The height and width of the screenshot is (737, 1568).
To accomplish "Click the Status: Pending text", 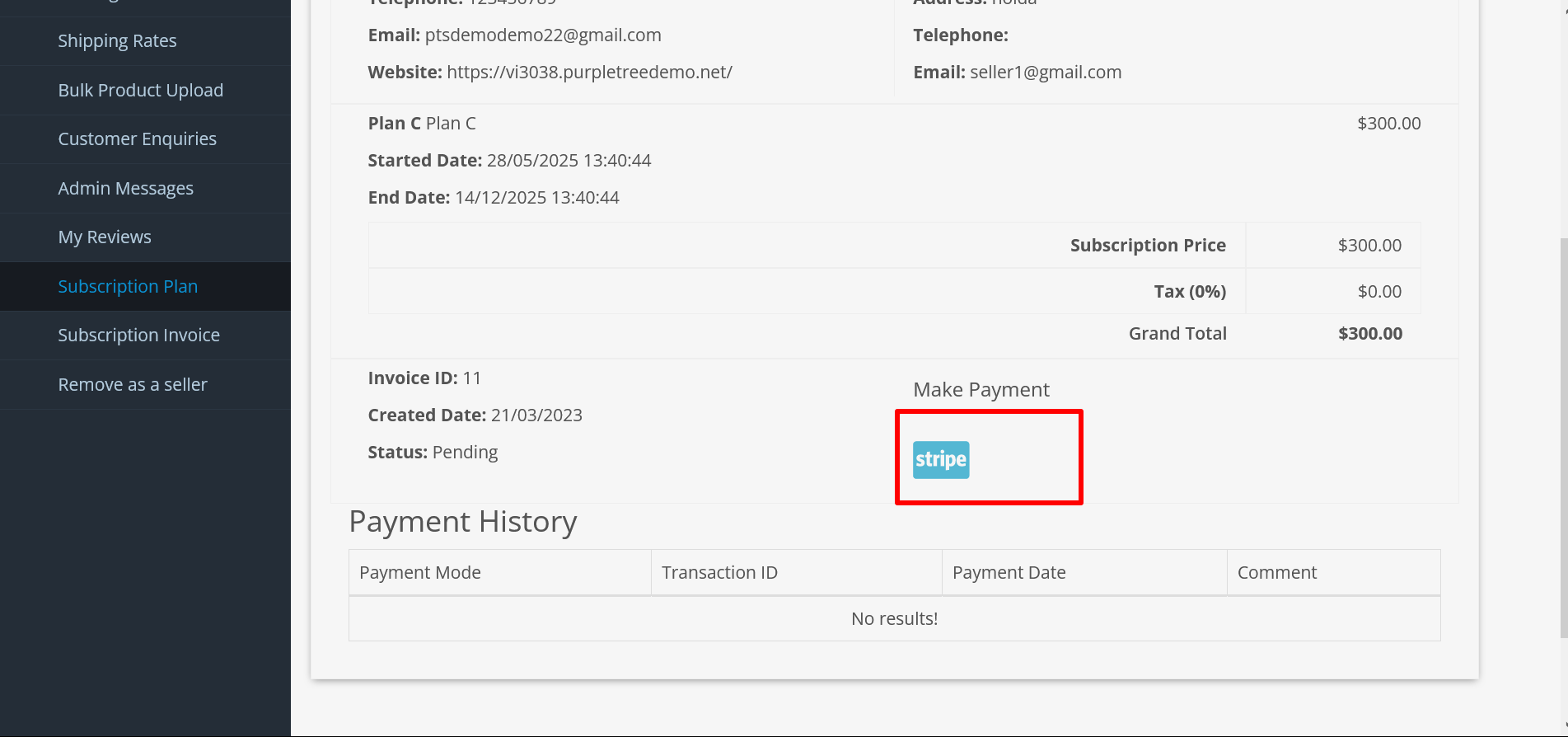I will (433, 452).
